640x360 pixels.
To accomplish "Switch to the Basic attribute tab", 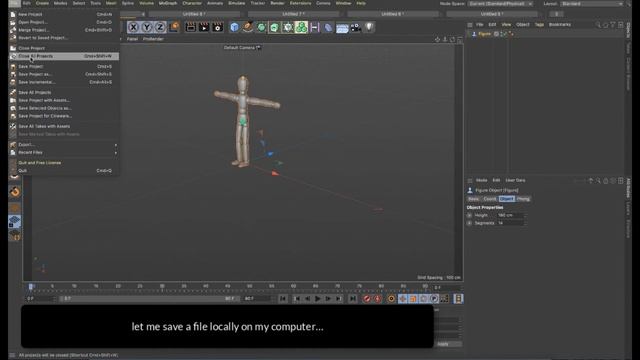I will 473,199.
